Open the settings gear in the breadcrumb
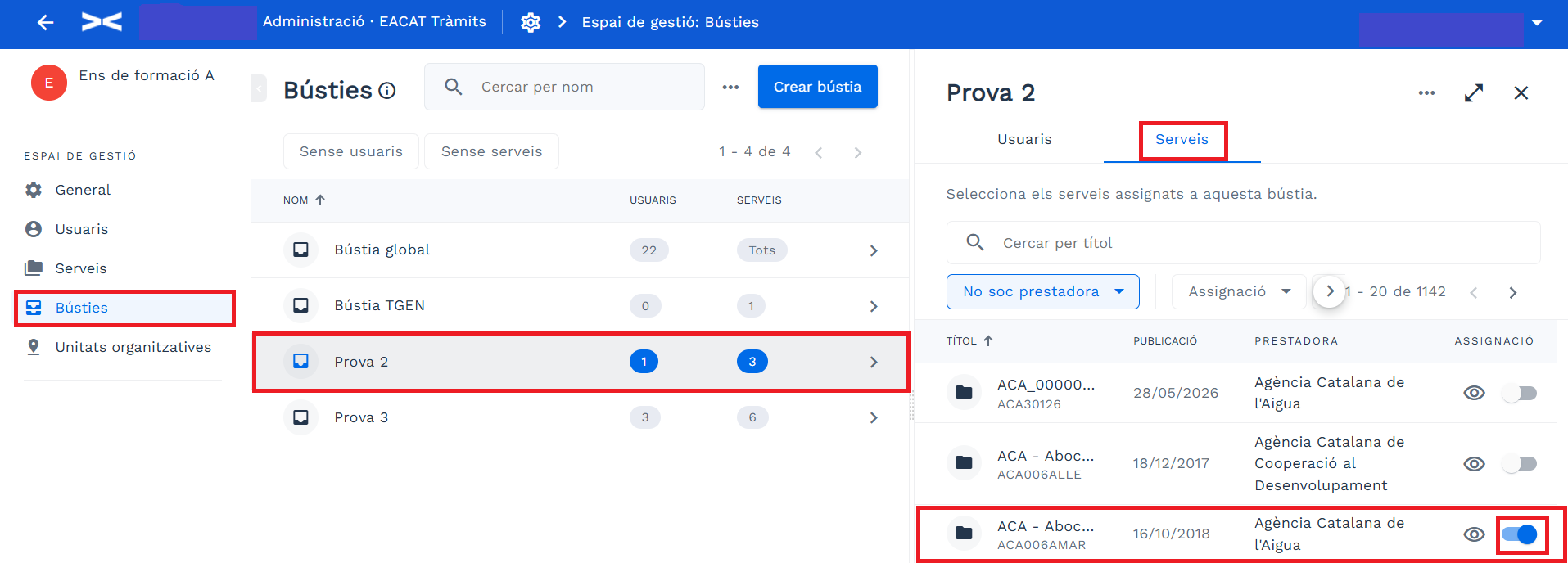Viewport: 1568px width, 563px height. (531, 22)
